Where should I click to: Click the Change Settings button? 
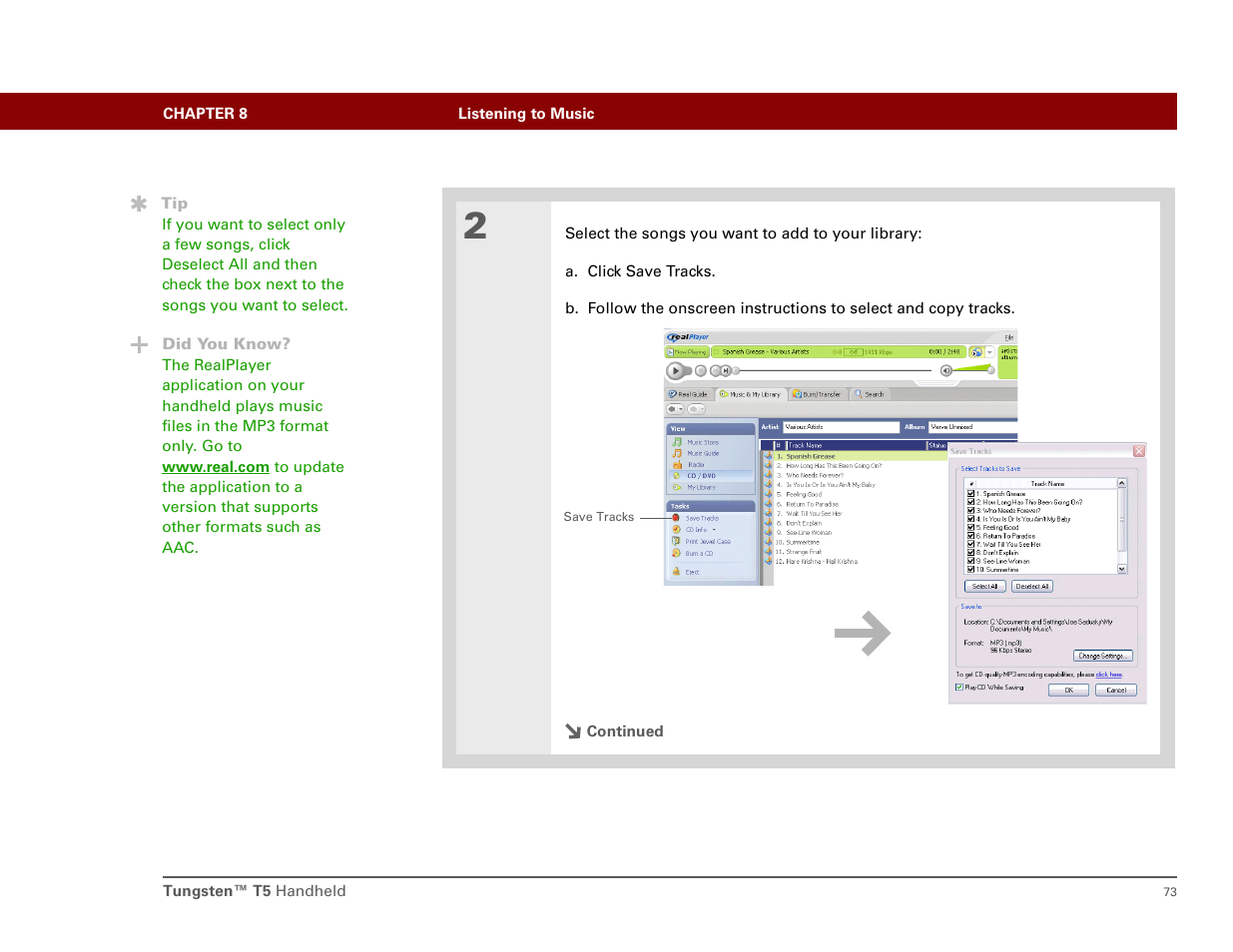pos(1102,656)
